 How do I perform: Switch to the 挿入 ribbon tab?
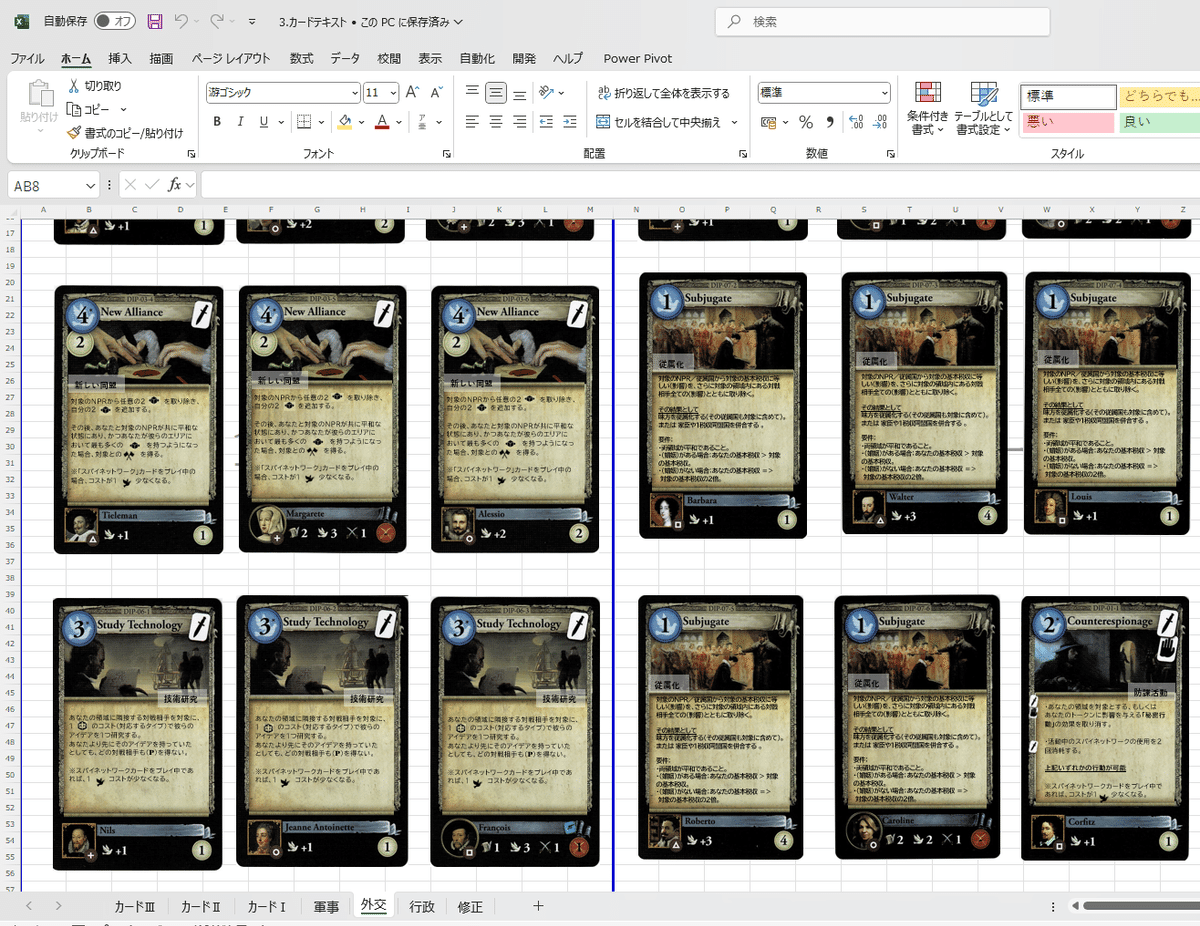pos(120,59)
